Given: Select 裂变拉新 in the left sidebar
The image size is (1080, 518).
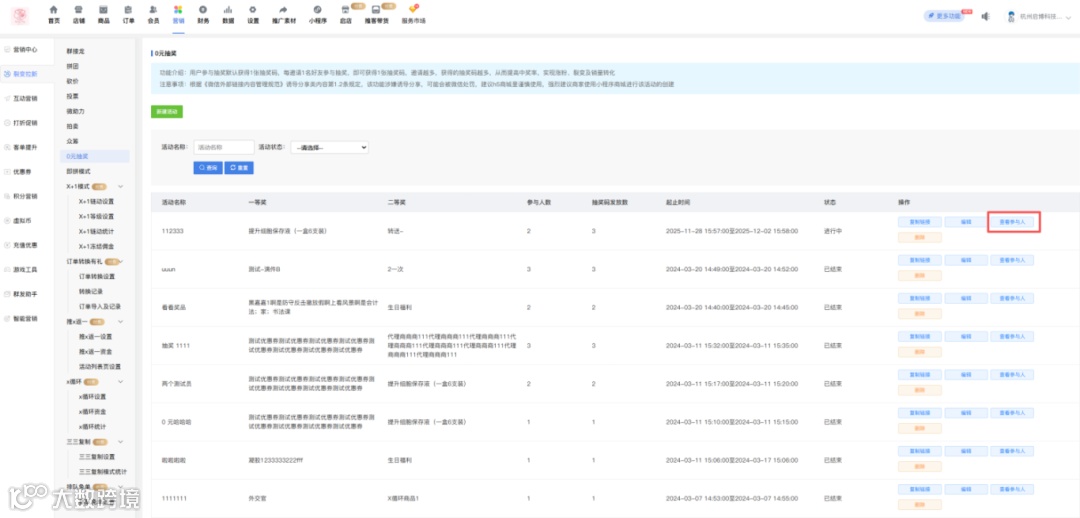Looking at the screenshot, I should pos(25,74).
